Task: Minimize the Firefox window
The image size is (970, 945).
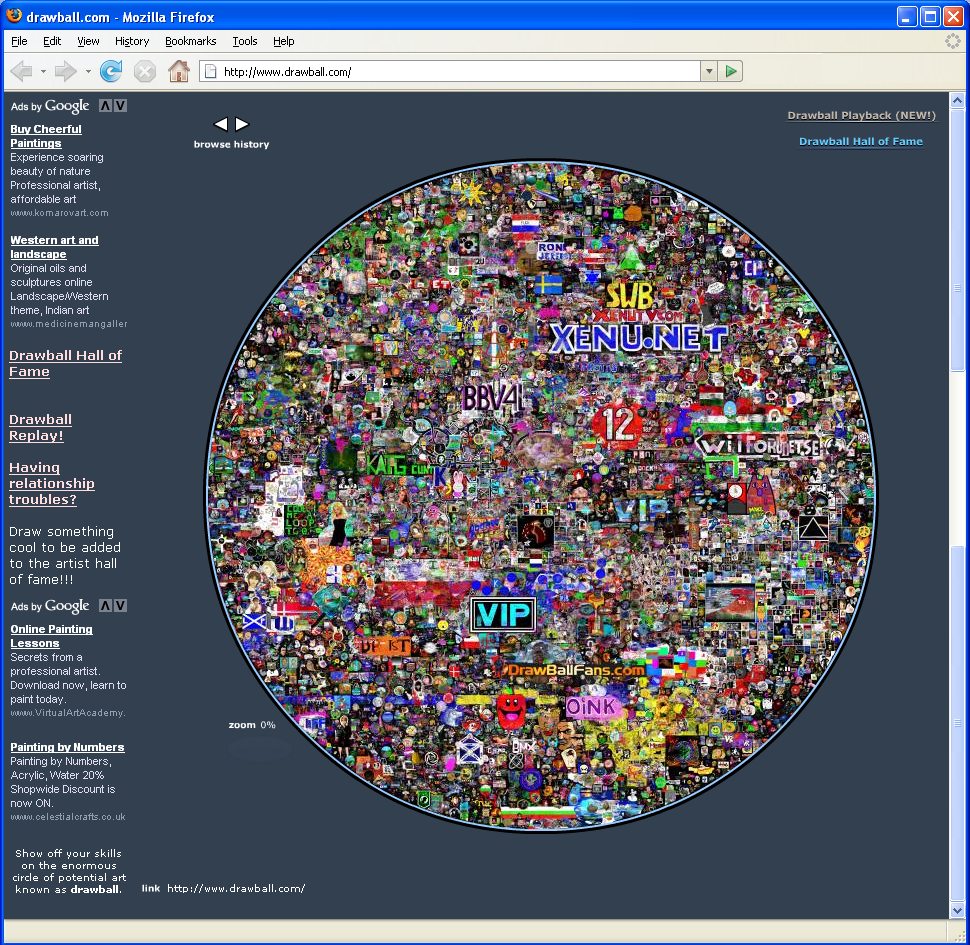Action: (907, 17)
